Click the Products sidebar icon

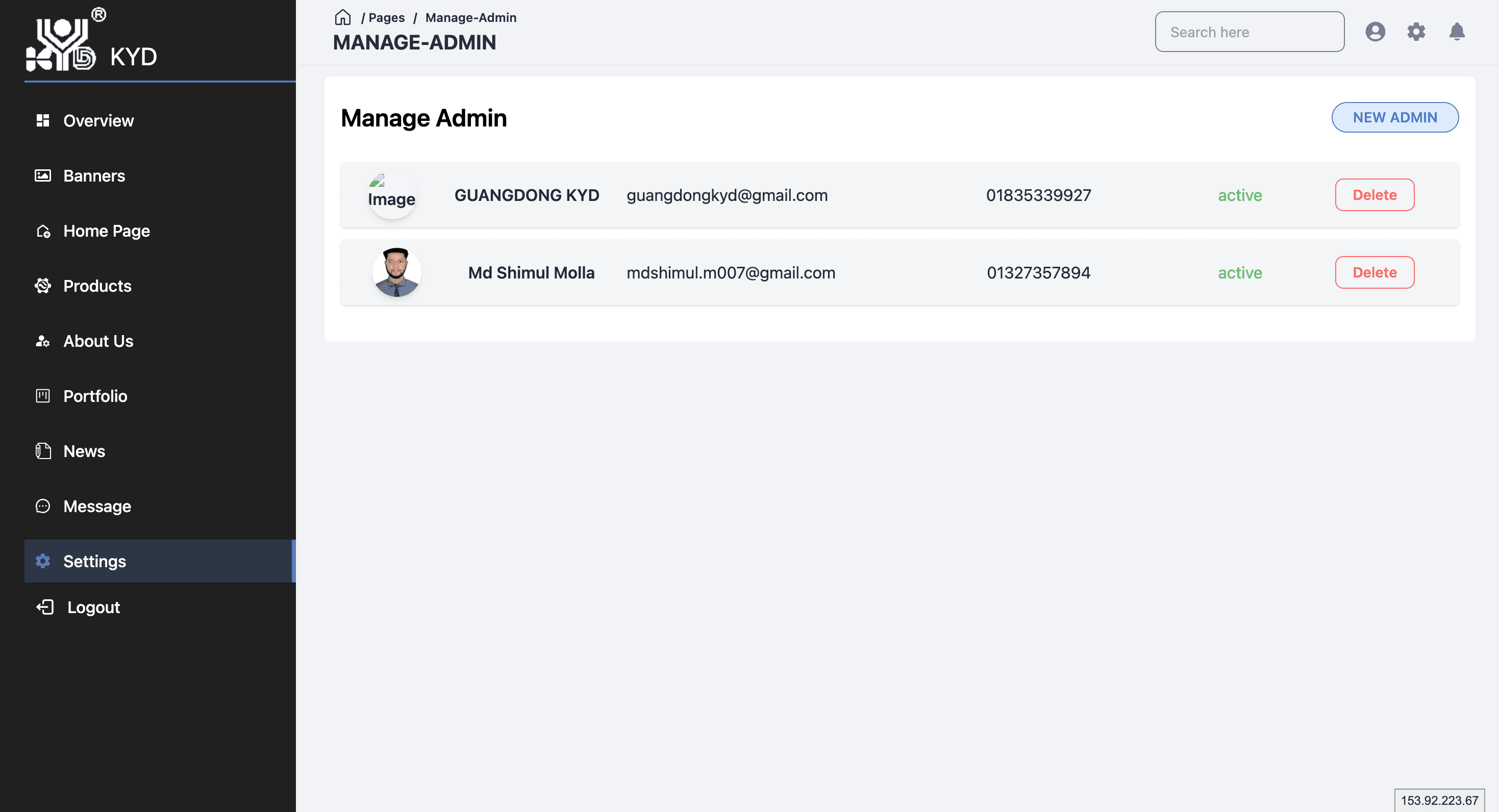(x=42, y=286)
